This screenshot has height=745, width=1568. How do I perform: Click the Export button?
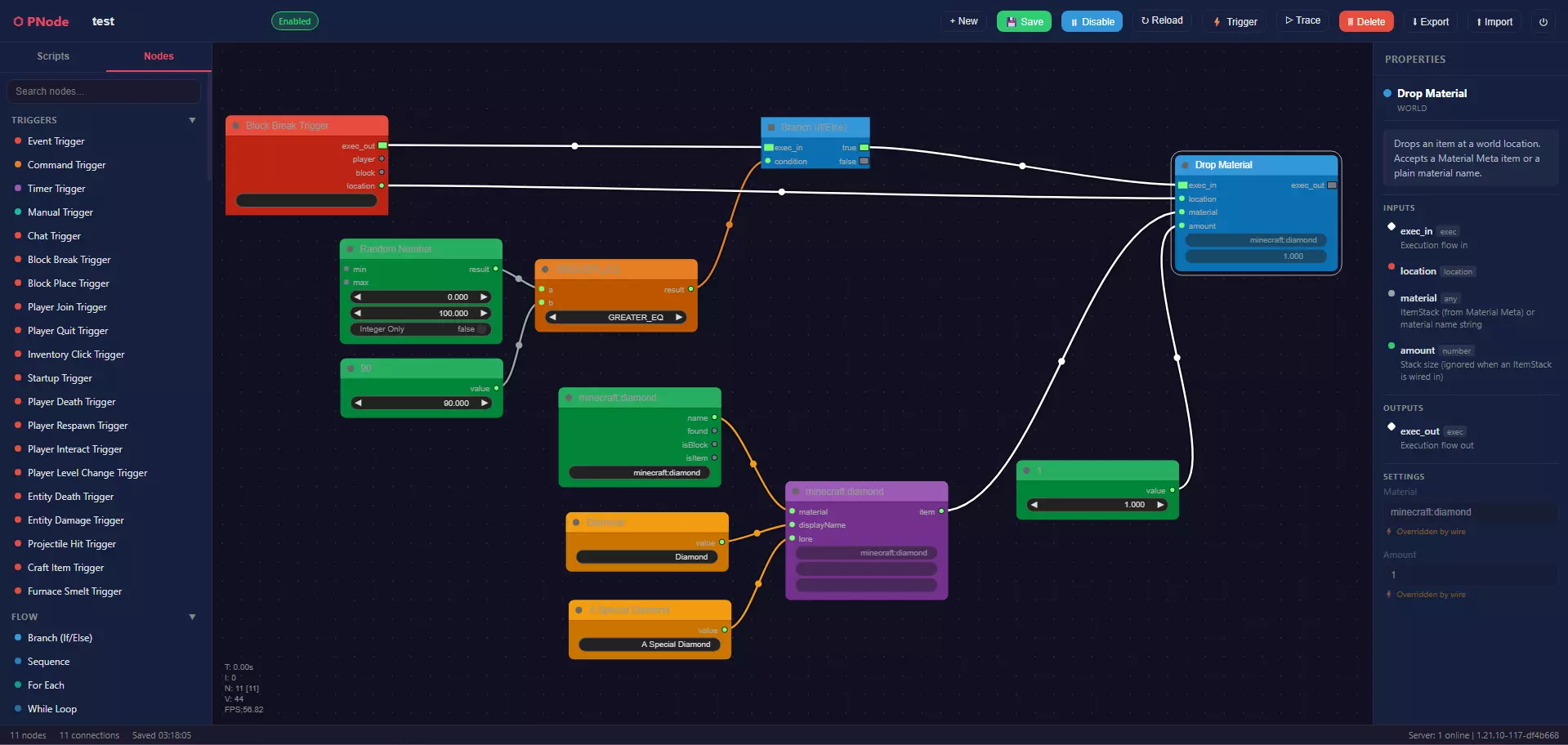point(1430,22)
